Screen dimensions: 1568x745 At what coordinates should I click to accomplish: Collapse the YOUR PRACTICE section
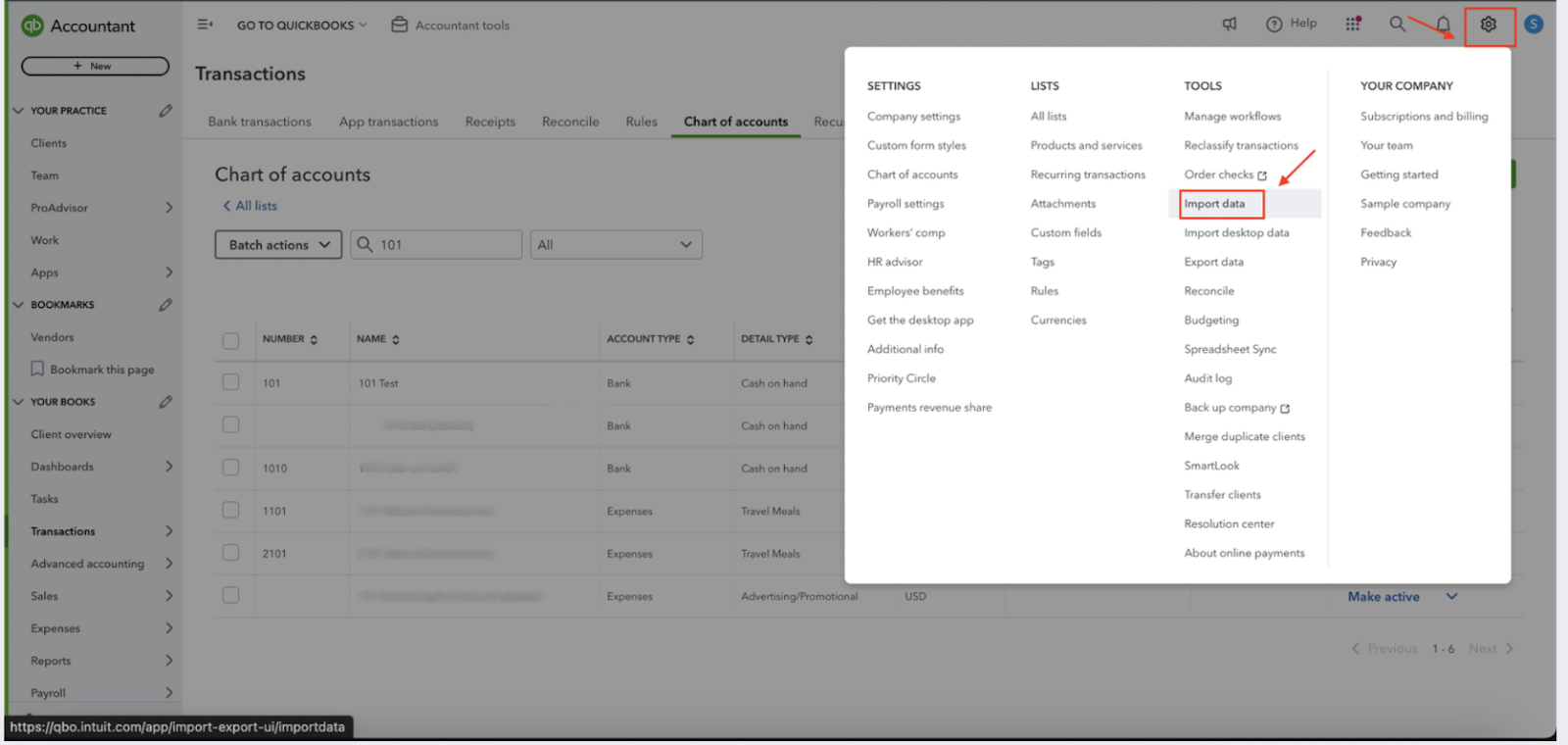[x=18, y=111]
